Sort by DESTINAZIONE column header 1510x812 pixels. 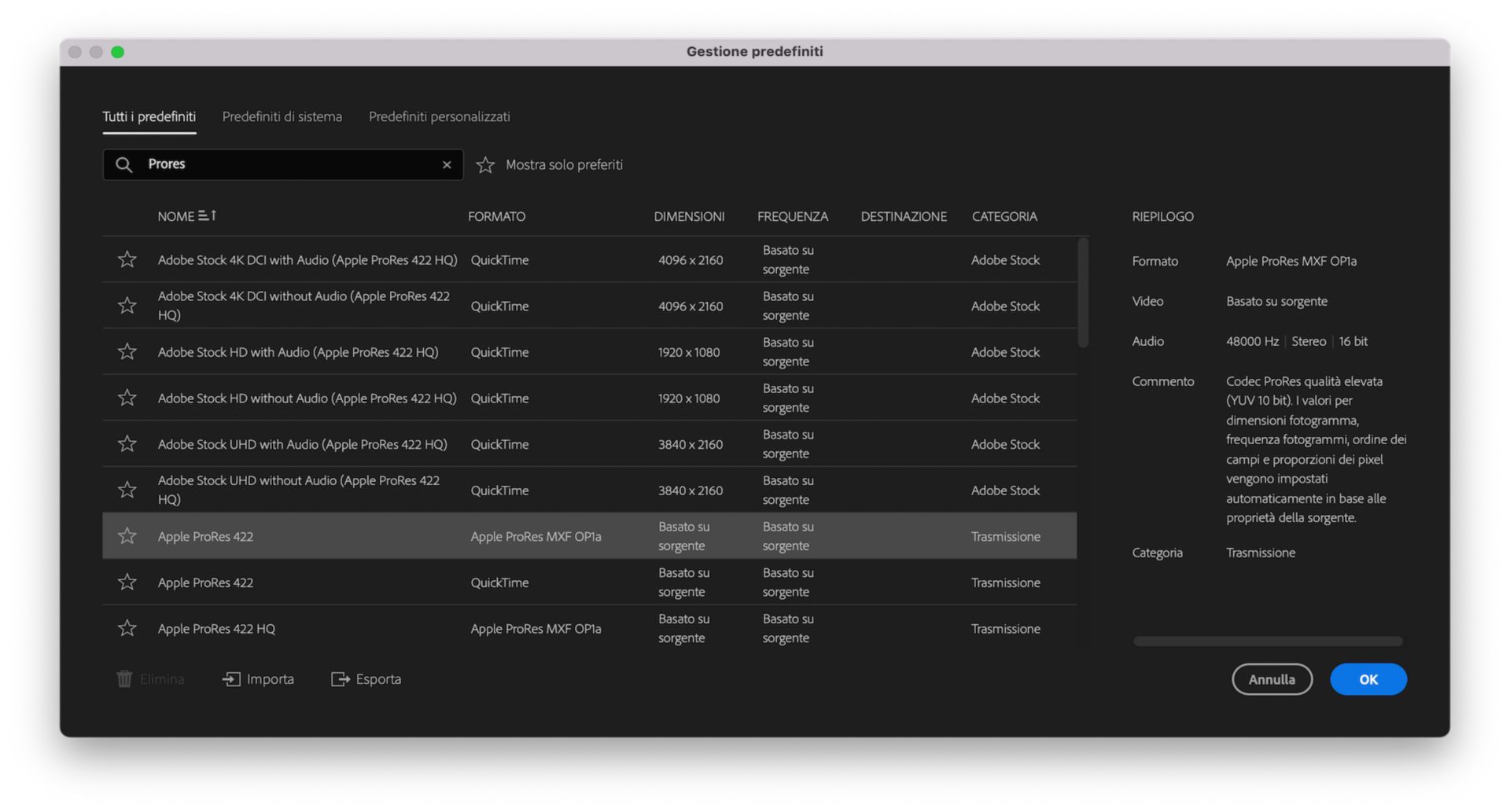coord(904,216)
